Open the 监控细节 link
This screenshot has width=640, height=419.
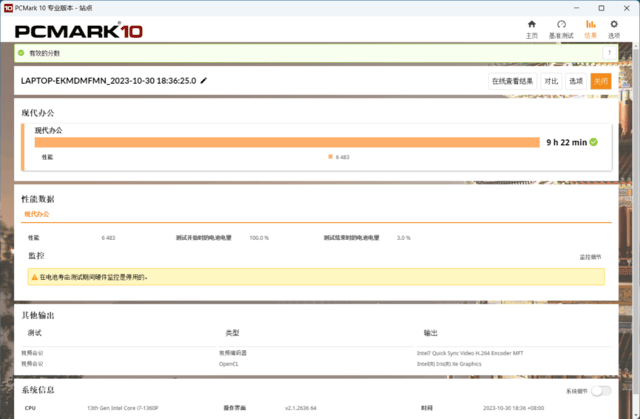click(590, 257)
